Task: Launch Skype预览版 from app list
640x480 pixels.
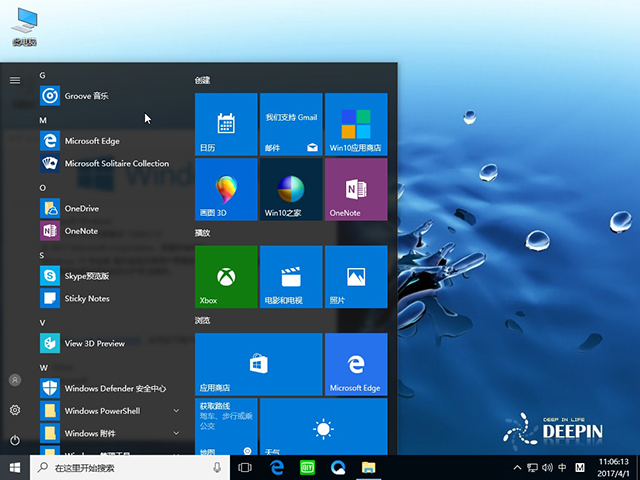Action: click(x=86, y=276)
